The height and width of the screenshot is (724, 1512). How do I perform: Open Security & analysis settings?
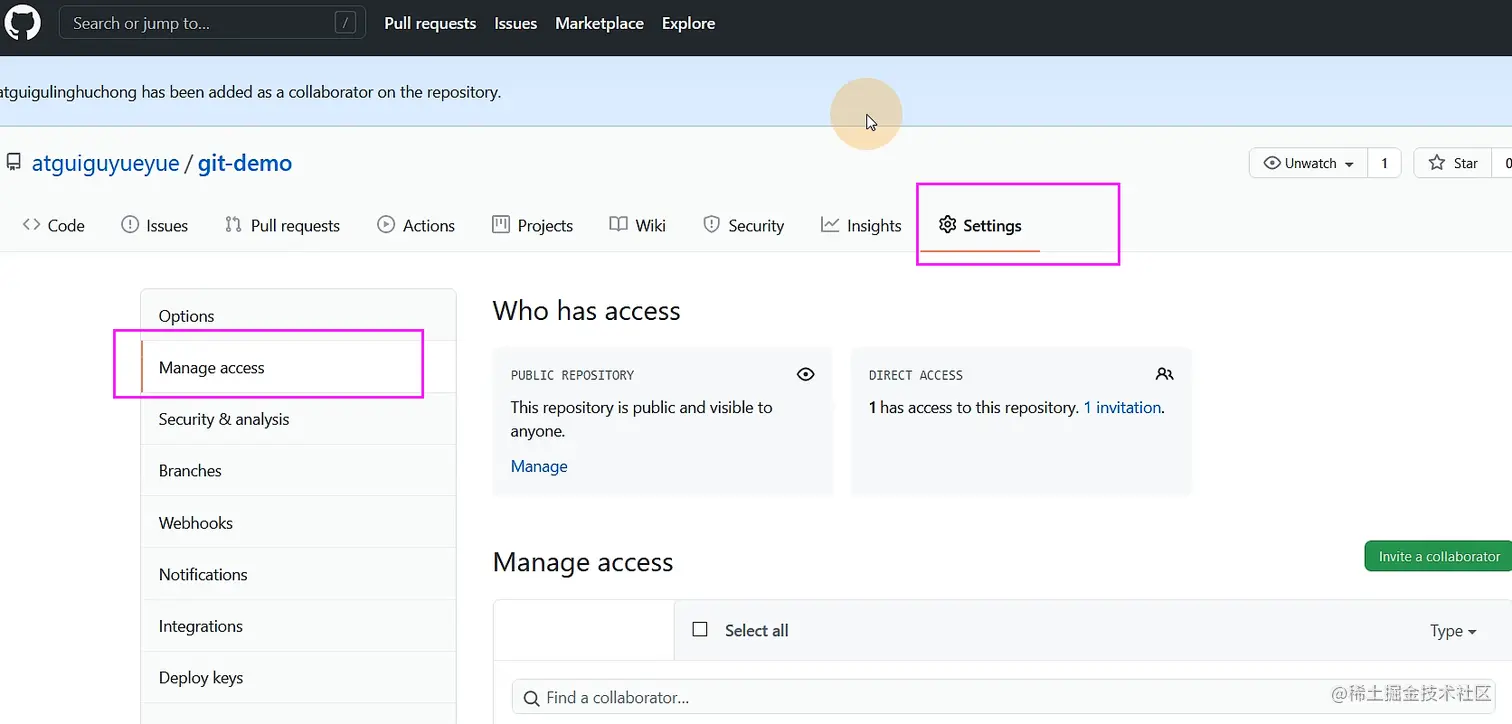point(298,419)
